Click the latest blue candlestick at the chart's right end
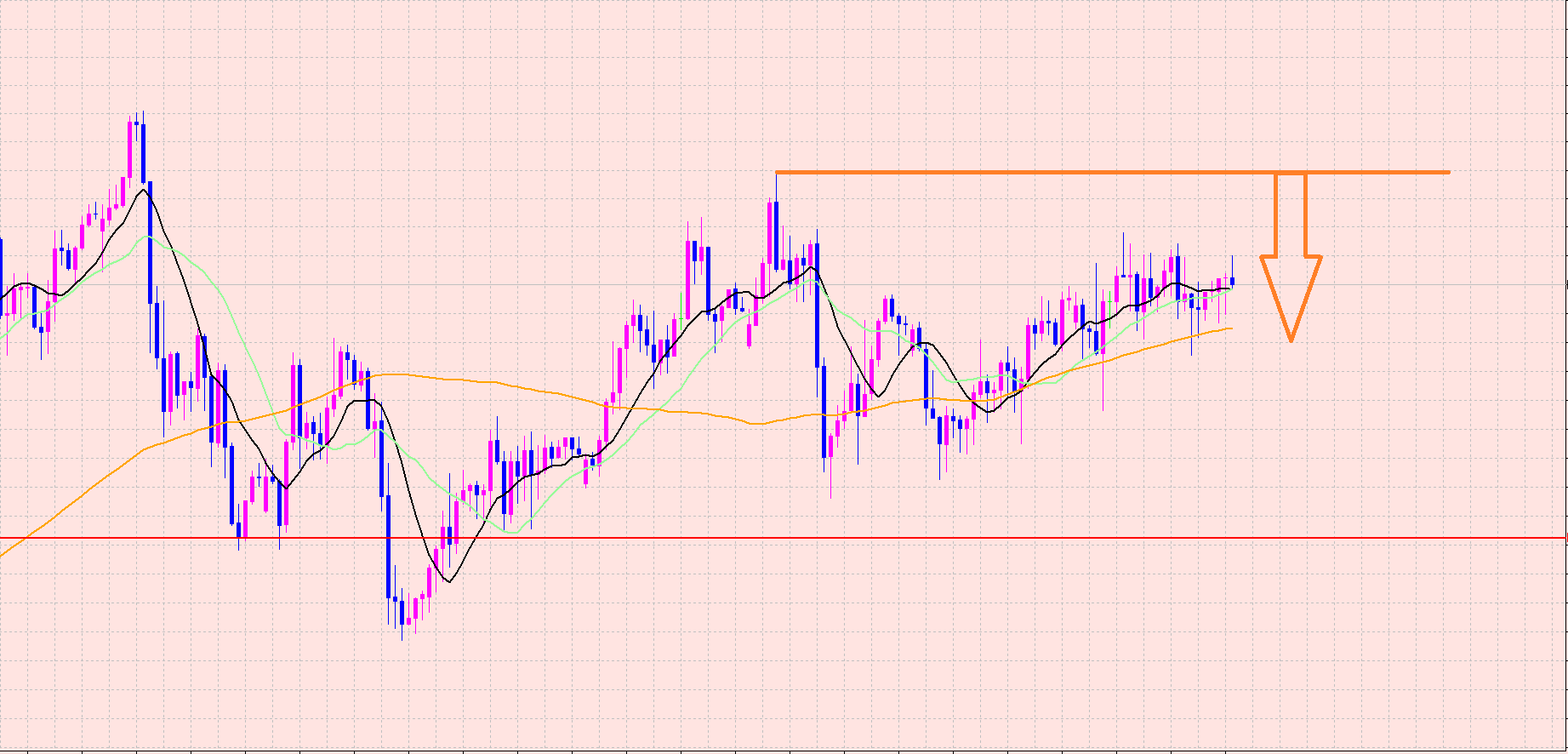The height and width of the screenshot is (754, 1568). [1232, 281]
